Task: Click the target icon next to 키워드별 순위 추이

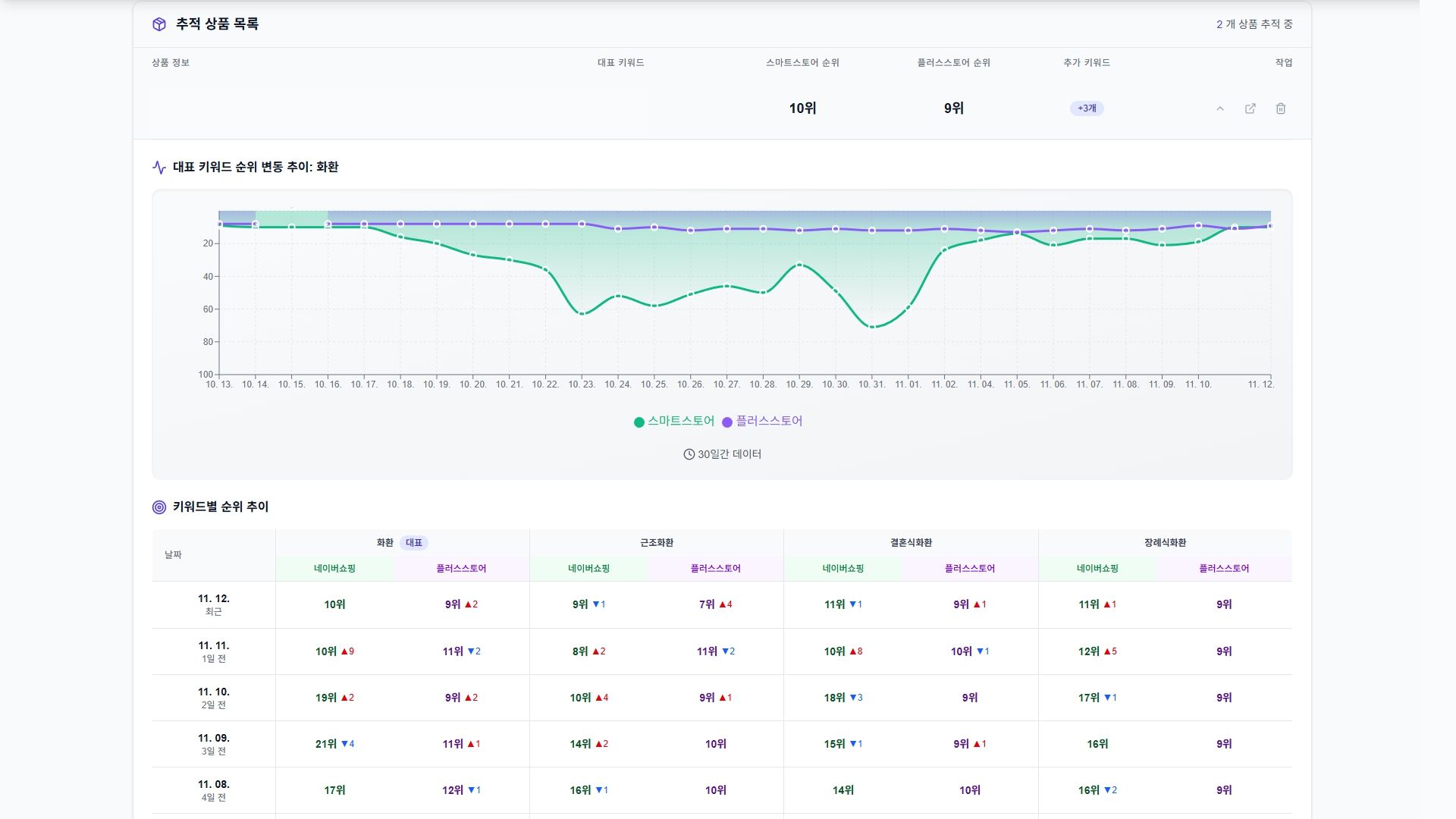Action: coord(158,507)
